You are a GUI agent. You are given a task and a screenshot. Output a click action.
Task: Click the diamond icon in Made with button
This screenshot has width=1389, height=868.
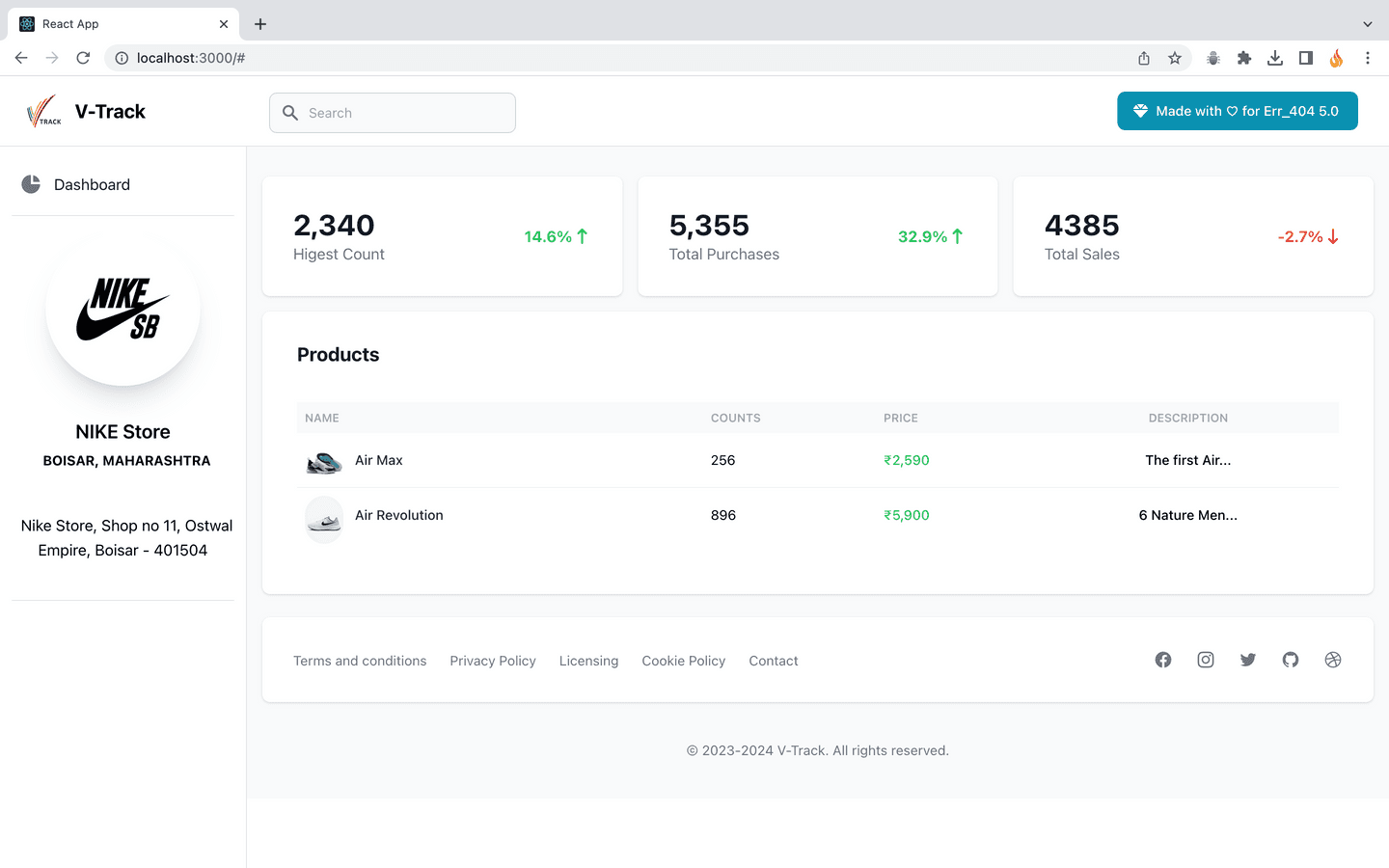1140,111
